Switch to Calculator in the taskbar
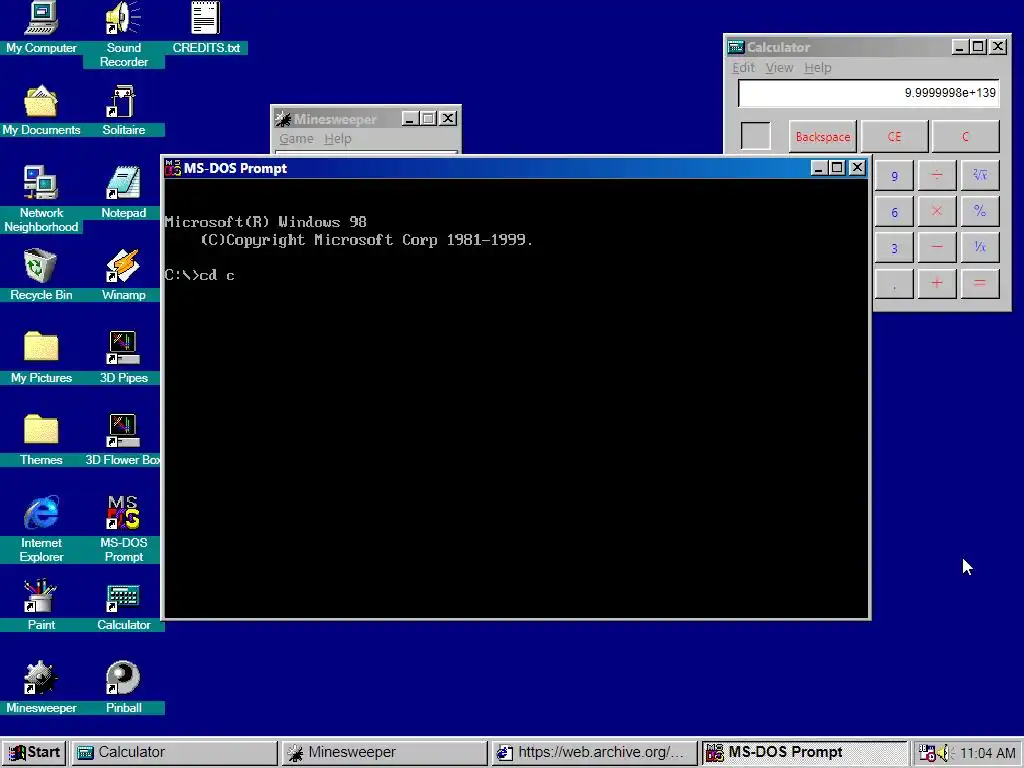 (x=174, y=752)
